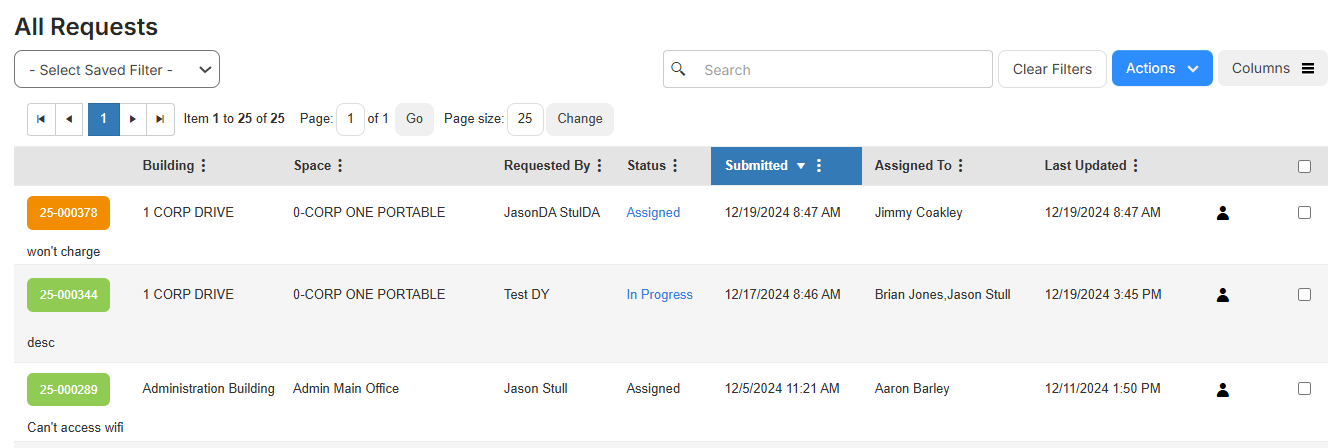Toggle the select-all checkbox in header
1343x448 pixels.
tap(1304, 167)
